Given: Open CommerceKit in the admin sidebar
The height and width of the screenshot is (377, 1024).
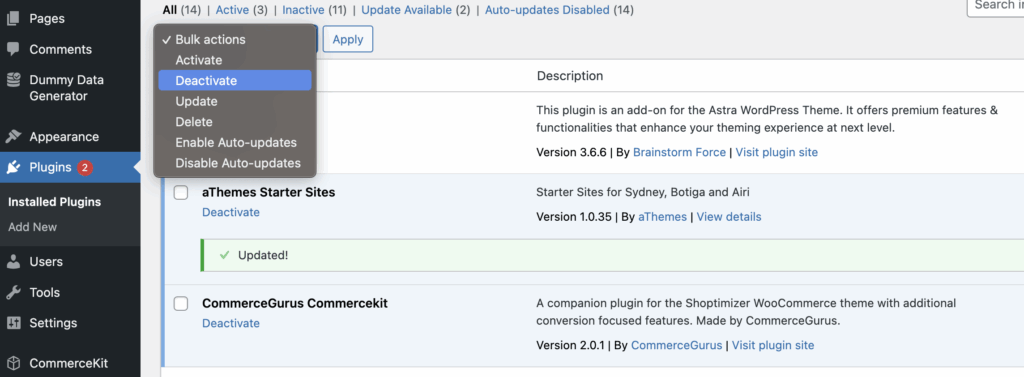Looking at the screenshot, I should 70,363.
